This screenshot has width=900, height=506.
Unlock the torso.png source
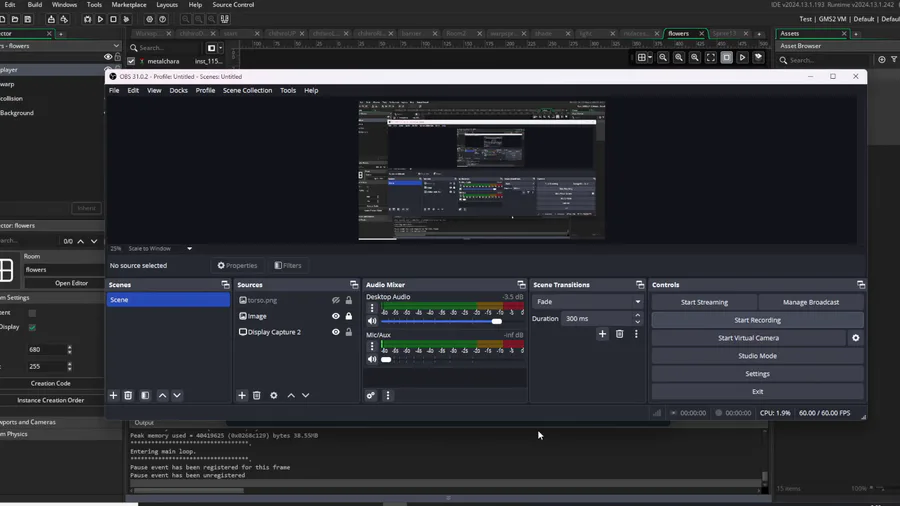point(348,300)
